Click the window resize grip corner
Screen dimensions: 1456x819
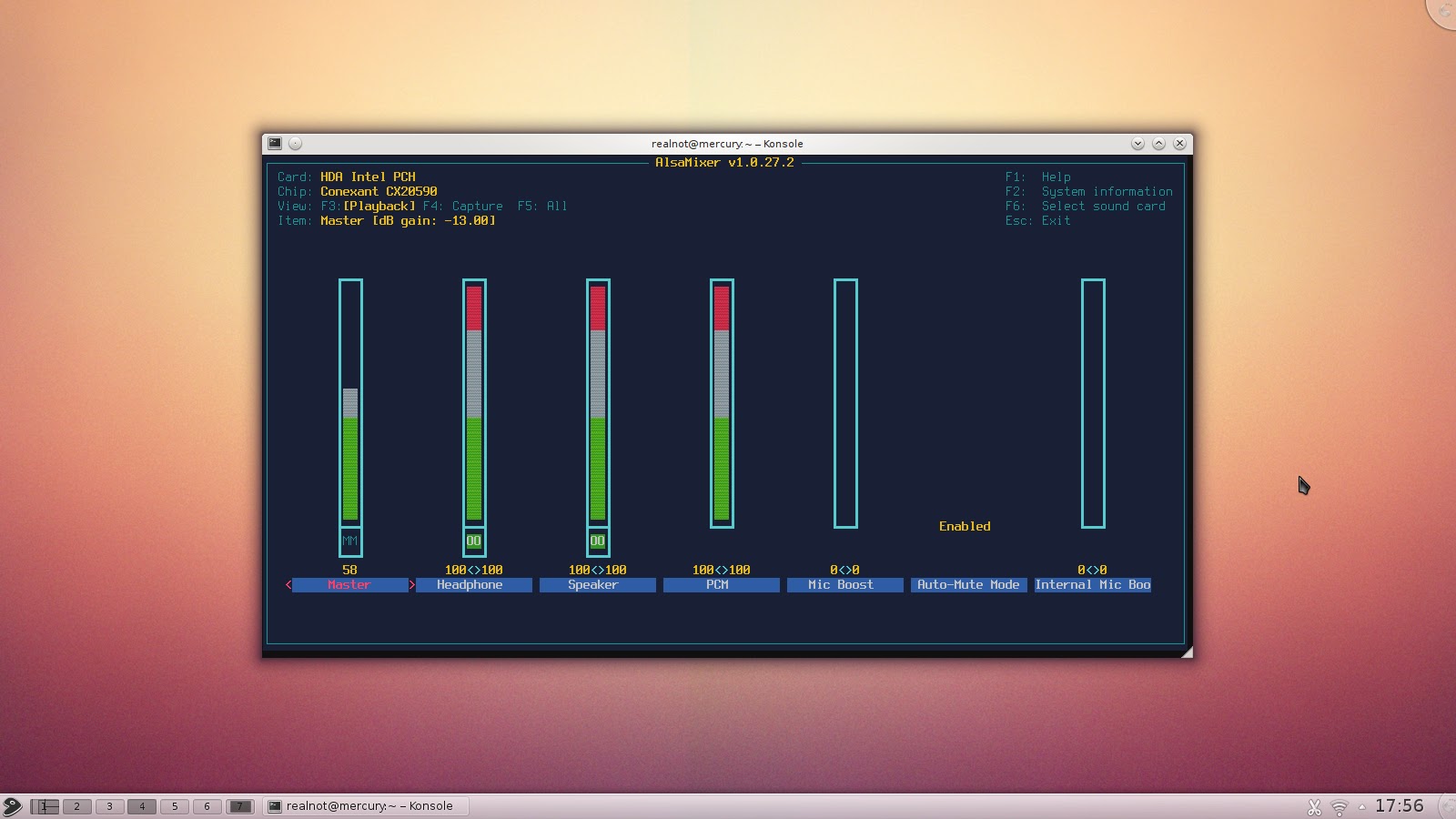pos(1186,652)
